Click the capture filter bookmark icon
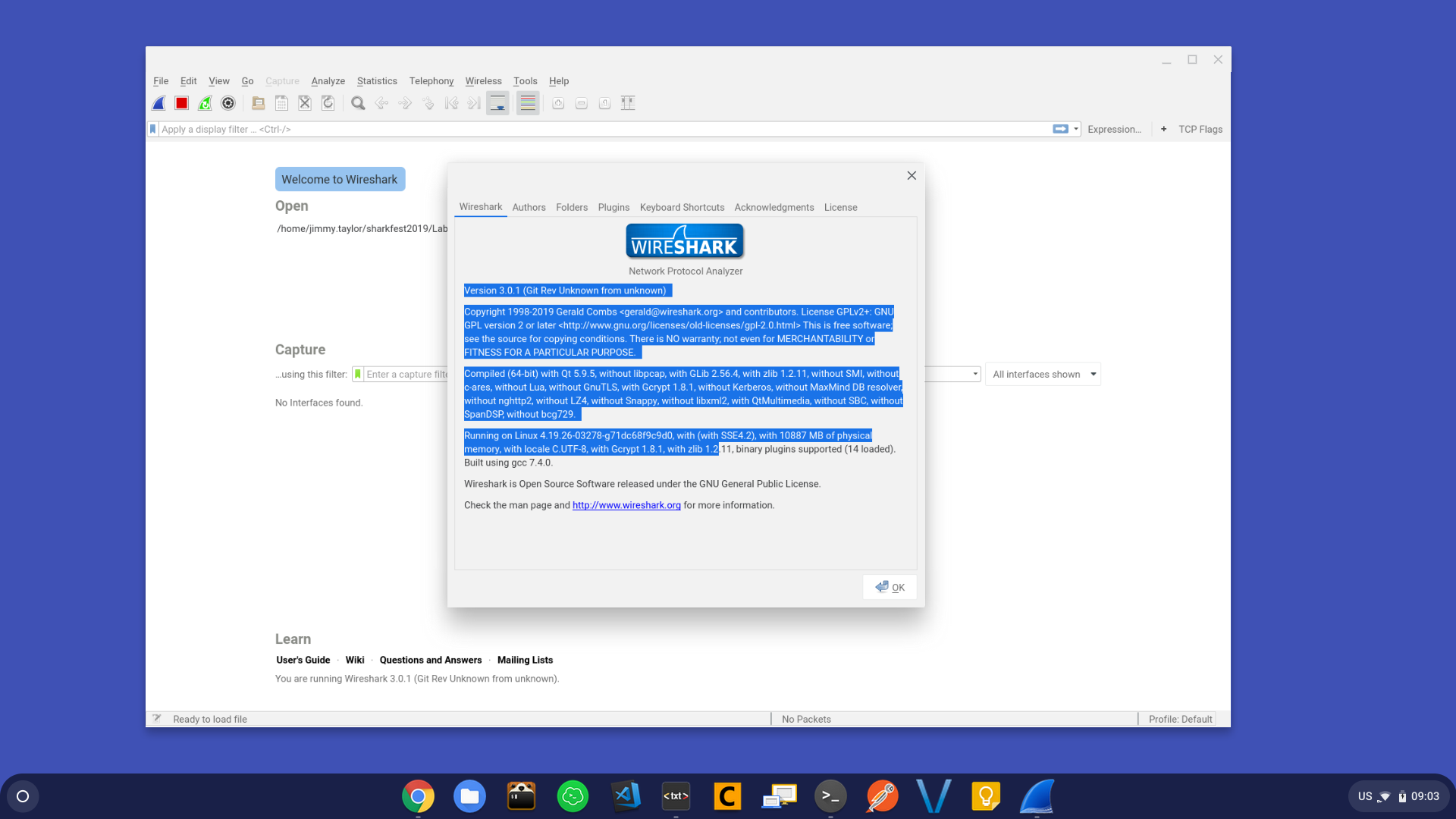 pos(358,374)
